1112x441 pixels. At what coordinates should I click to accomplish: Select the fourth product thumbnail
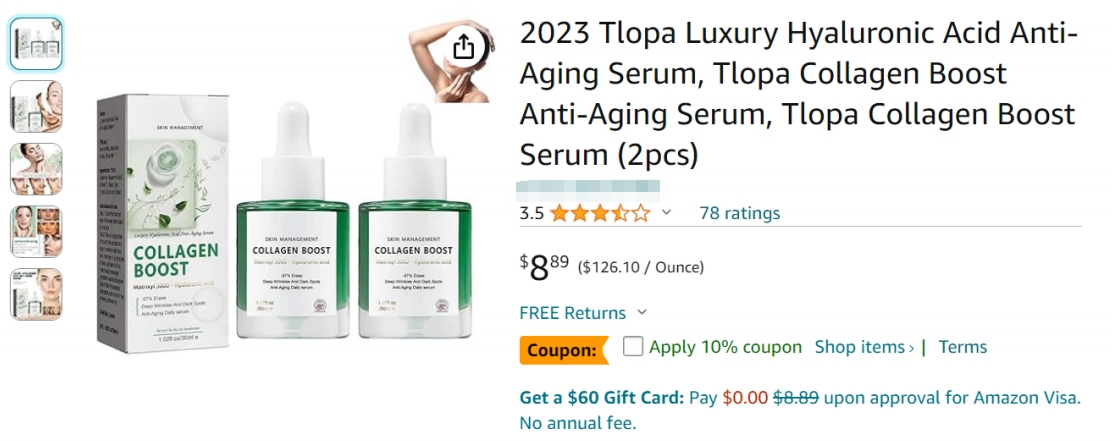pyautogui.click(x=36, y=231)
